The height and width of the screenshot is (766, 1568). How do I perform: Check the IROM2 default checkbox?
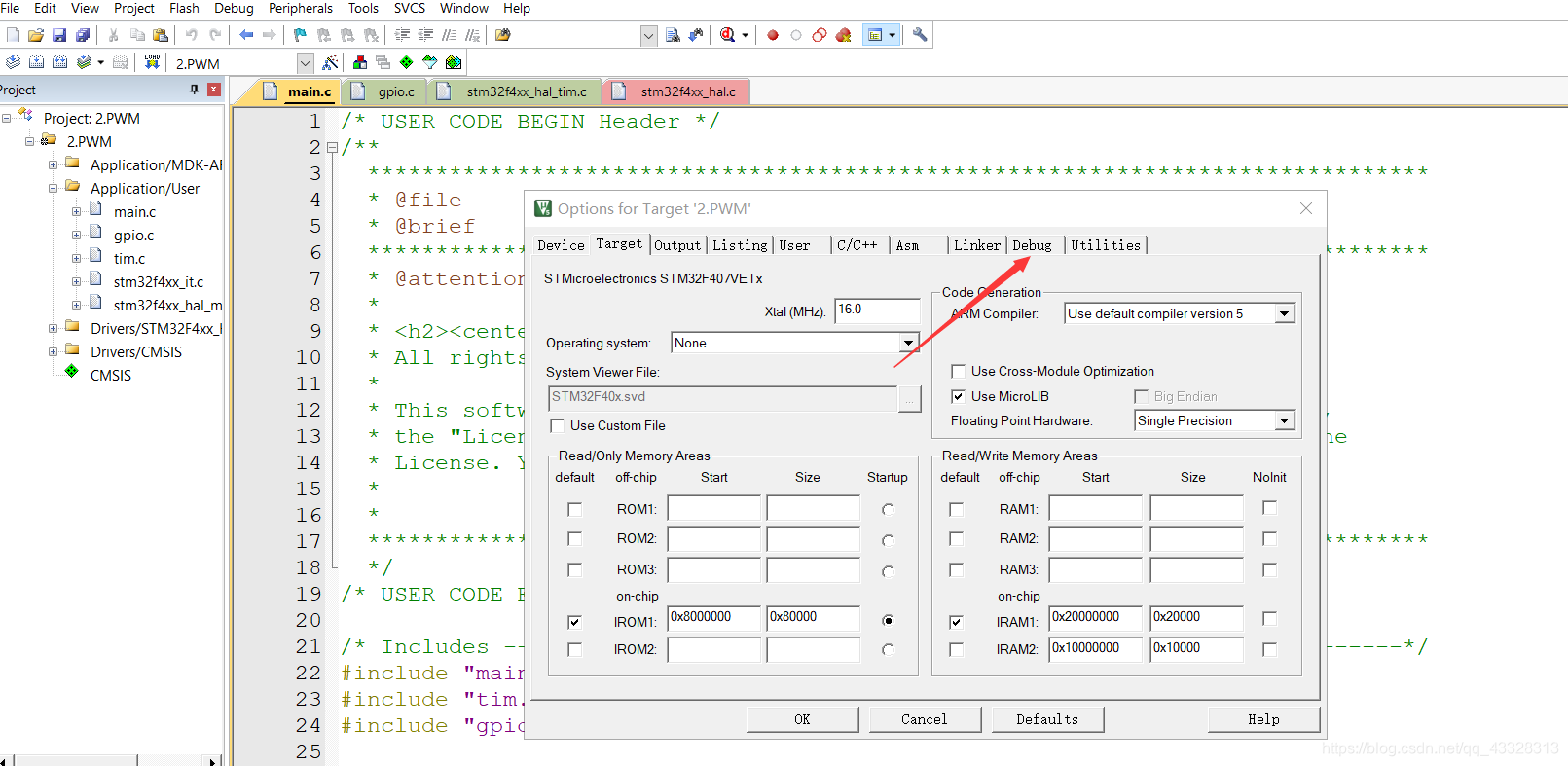574,649
